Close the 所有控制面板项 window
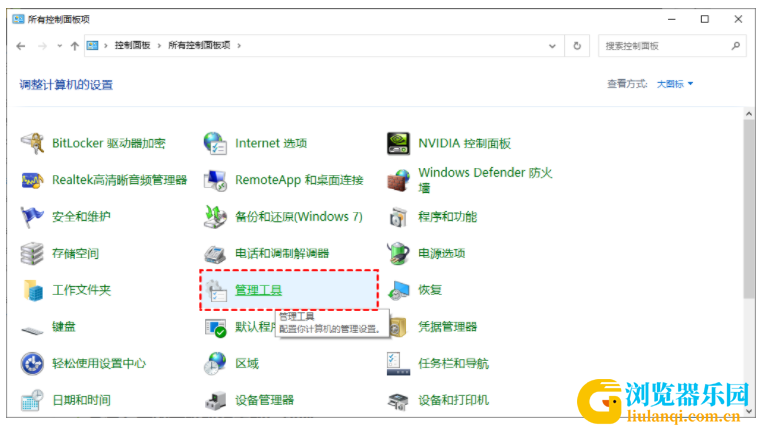 pos(738,19)
